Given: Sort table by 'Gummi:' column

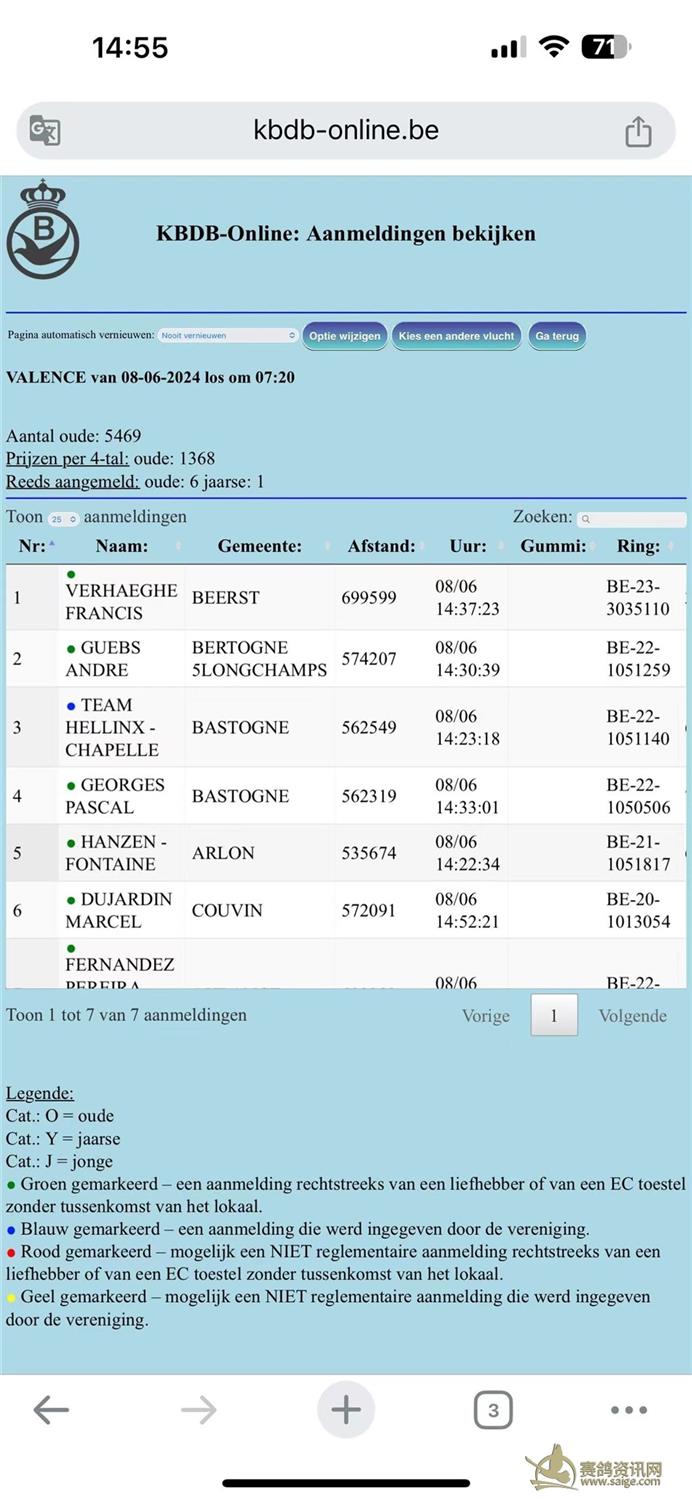Looking at the screenshot, I should pyautogui.click(x=553, y=546).
